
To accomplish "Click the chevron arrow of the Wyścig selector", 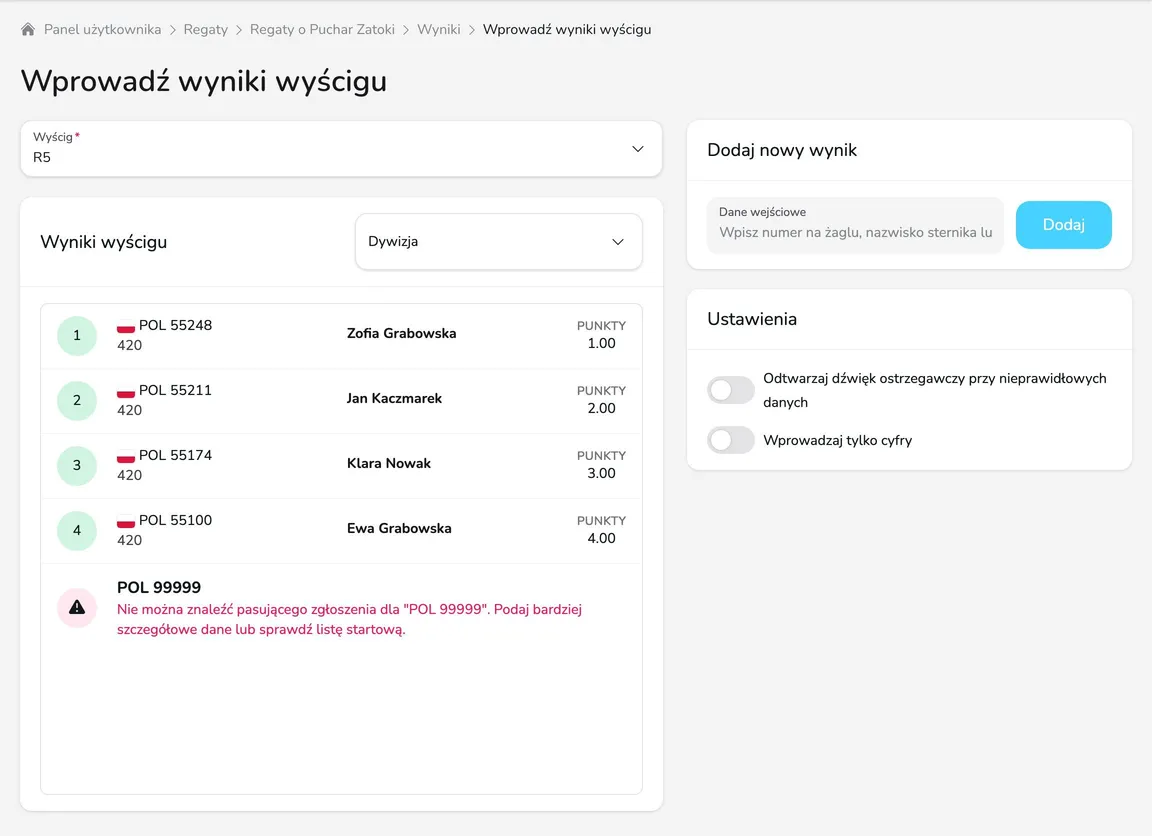I will click(x=638, y=149).
